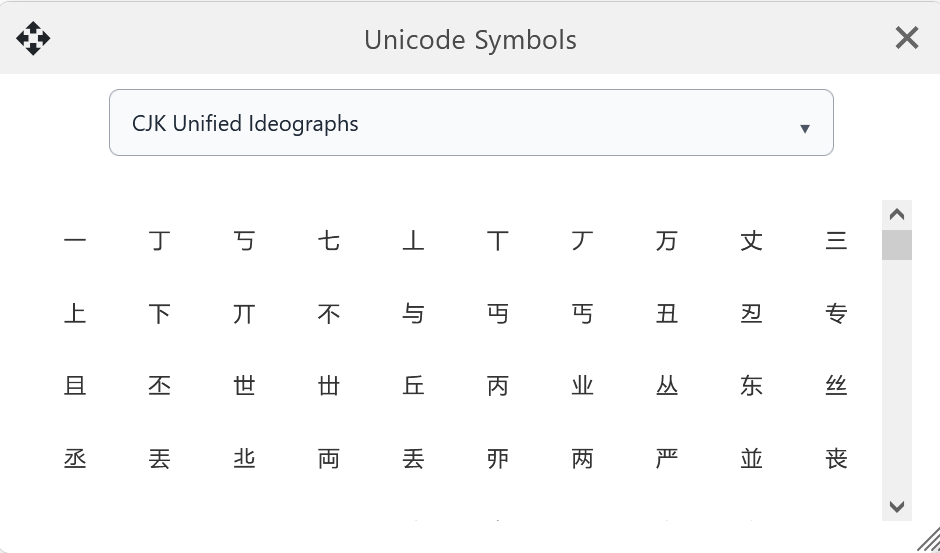Insert the 七 character

pyautogui.click(x=329, y=241)
